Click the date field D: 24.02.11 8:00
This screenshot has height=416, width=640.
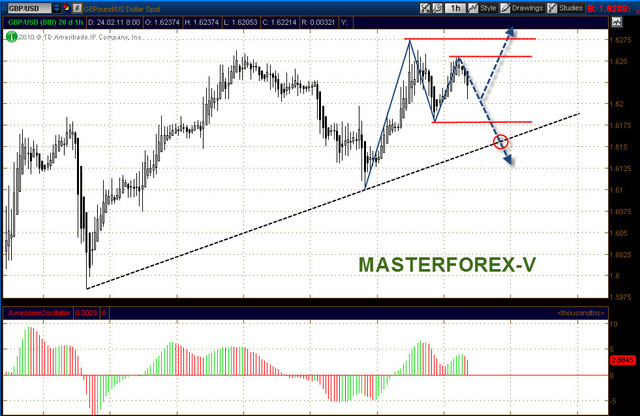pyautogui.click(x=114, y=22)
